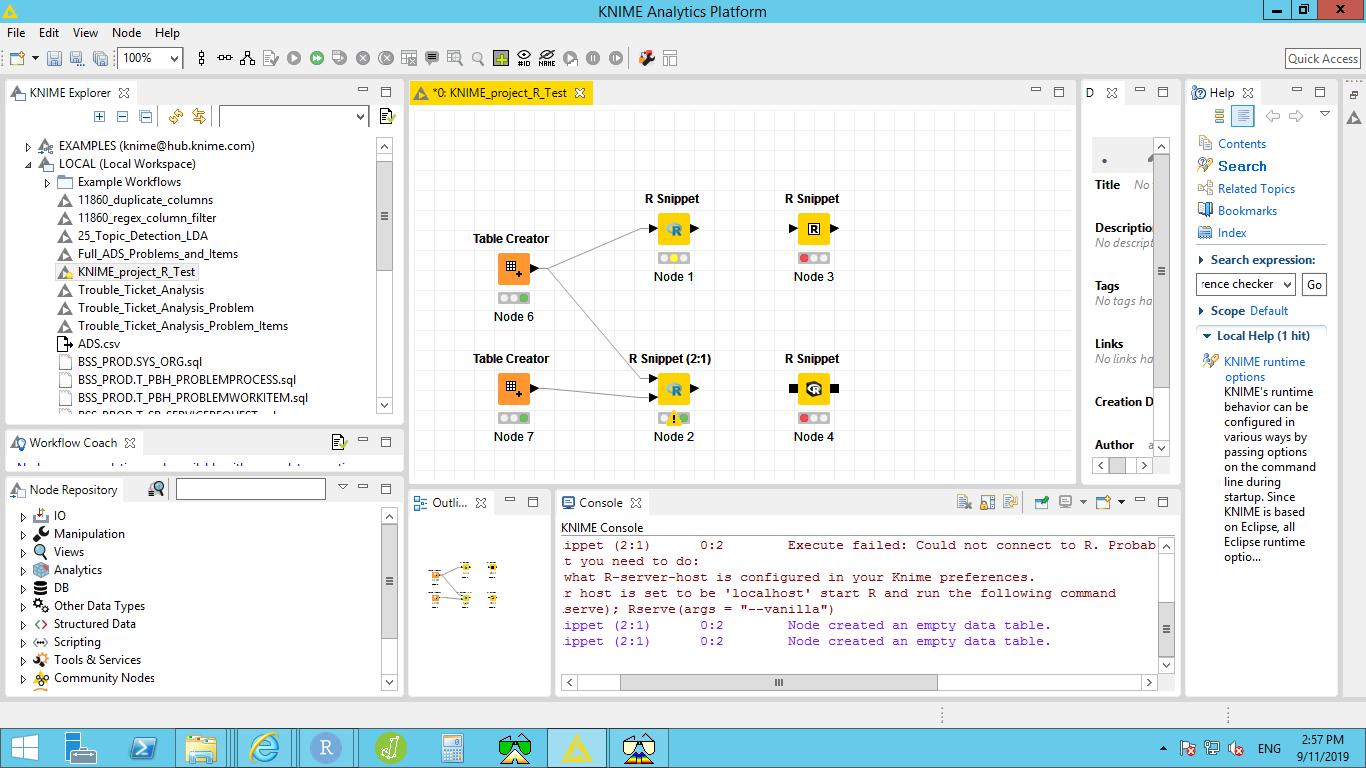Open Windows Start button on taskbar
The width and height of the screenshot is (1366, 768).
25,747
